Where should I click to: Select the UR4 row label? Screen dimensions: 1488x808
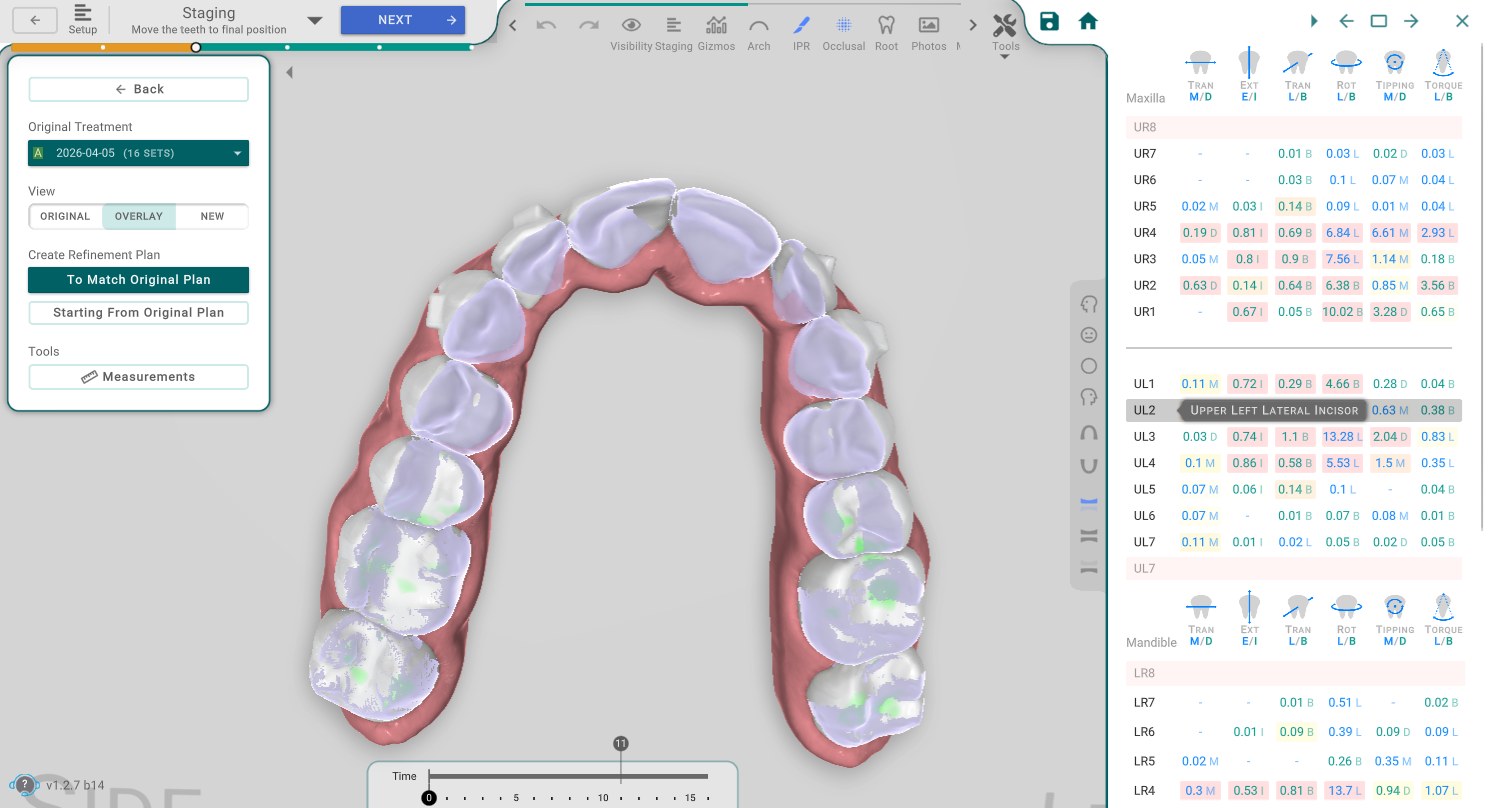click(x=1145, y=233)
